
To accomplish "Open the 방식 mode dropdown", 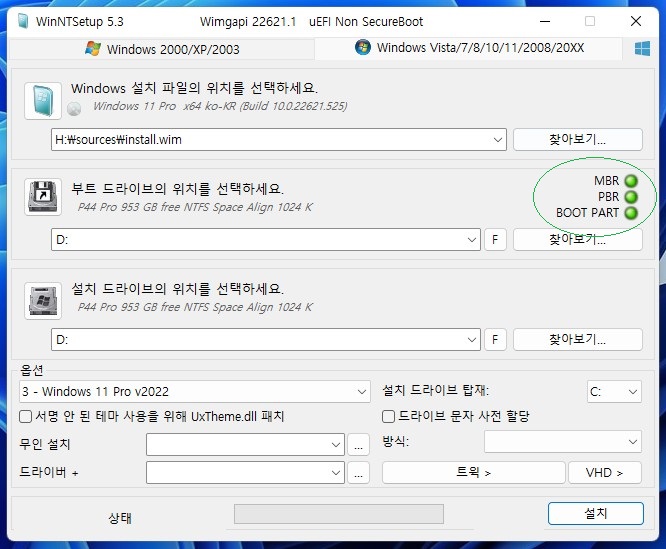I will pyautogui.click(x=563, y=442).
